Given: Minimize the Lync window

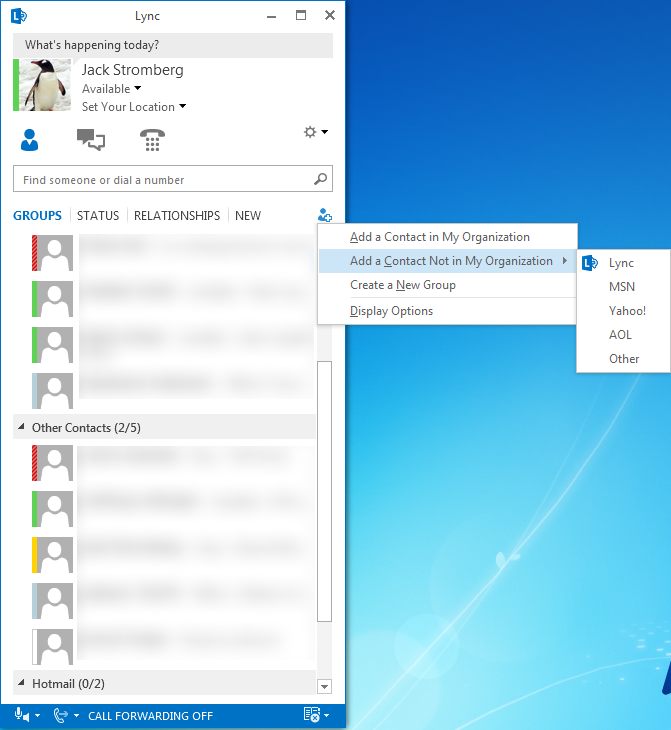Looking at the screenshot, I should point(272,16).
